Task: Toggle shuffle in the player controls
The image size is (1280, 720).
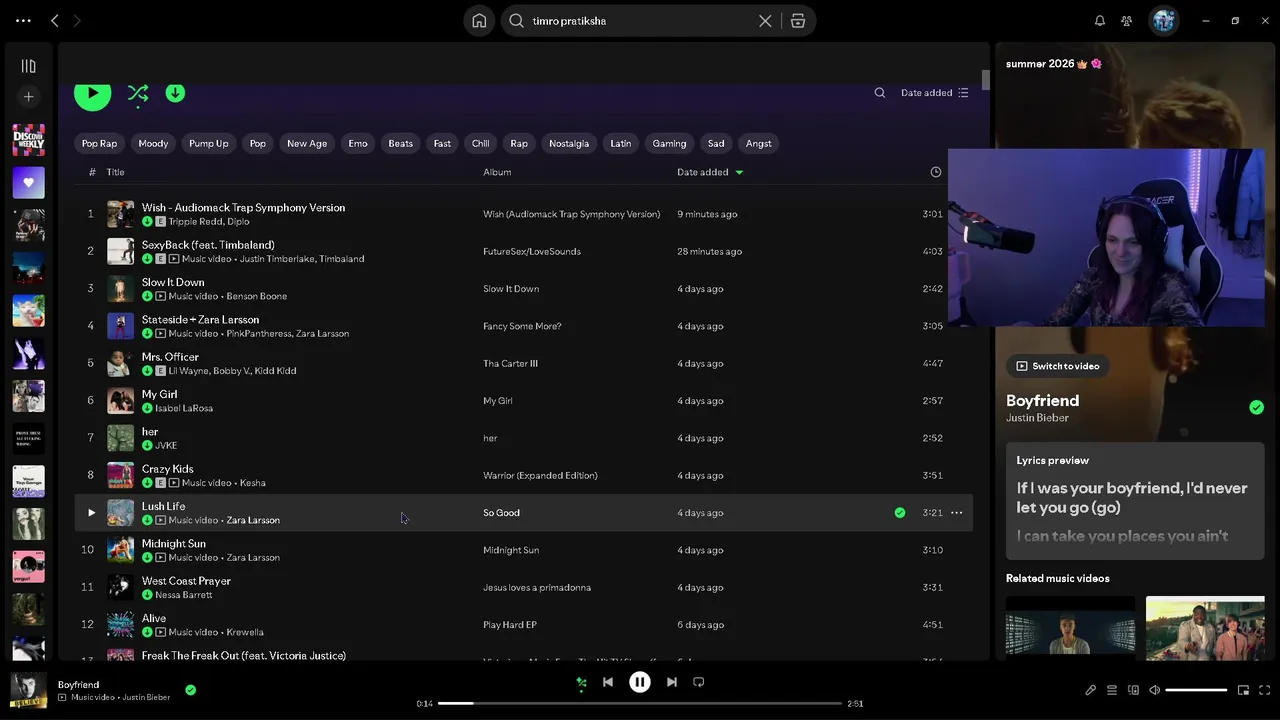Action: point(581,683)
